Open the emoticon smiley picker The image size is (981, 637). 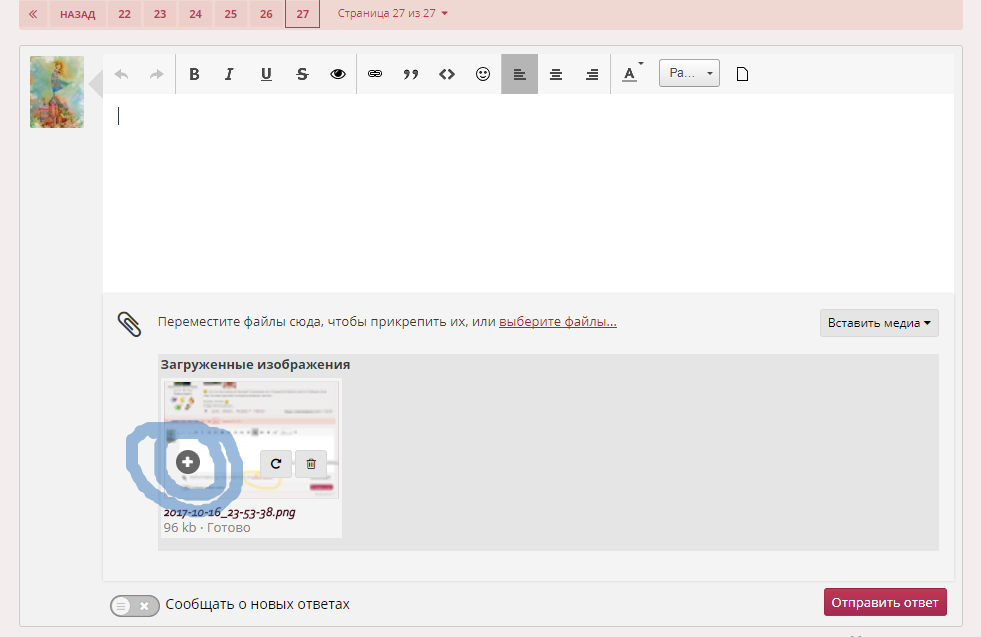[x=483, y=74]
